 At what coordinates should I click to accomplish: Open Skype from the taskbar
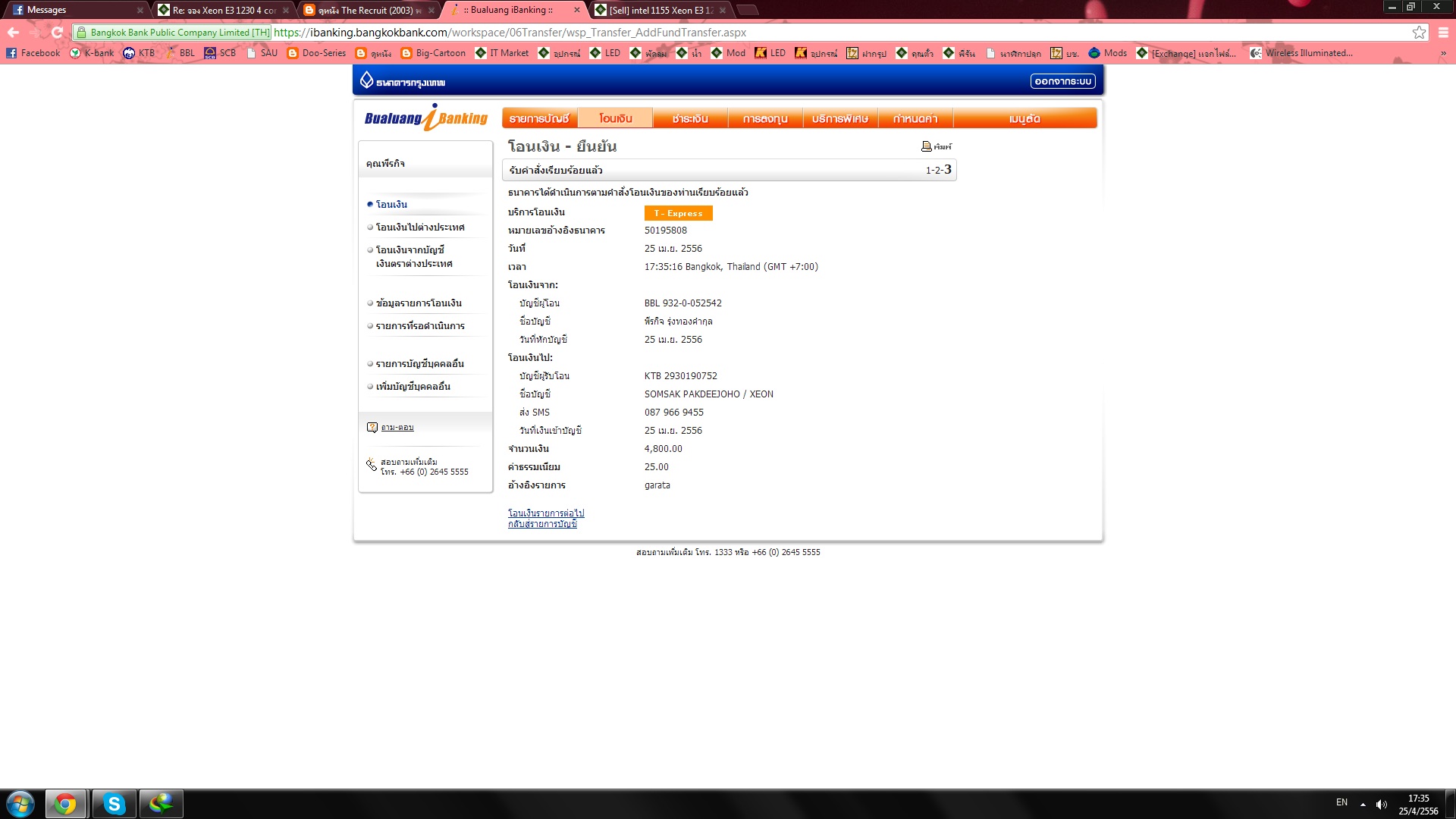point(115,804)
